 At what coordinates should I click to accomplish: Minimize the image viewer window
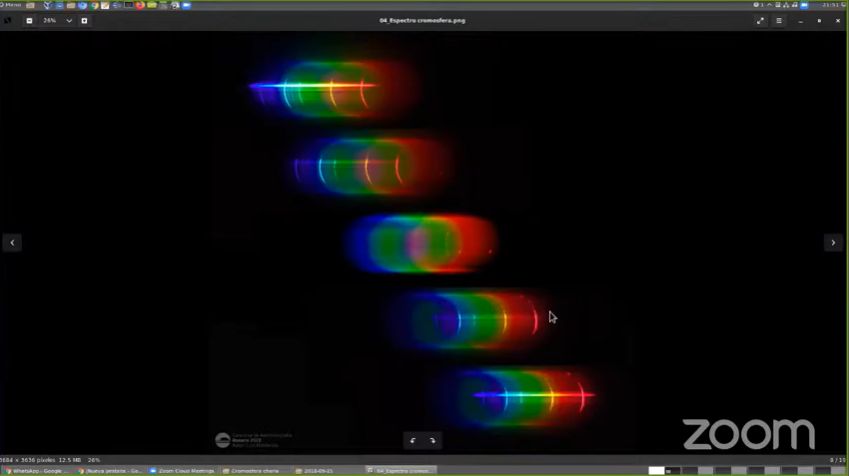point(800,20)
